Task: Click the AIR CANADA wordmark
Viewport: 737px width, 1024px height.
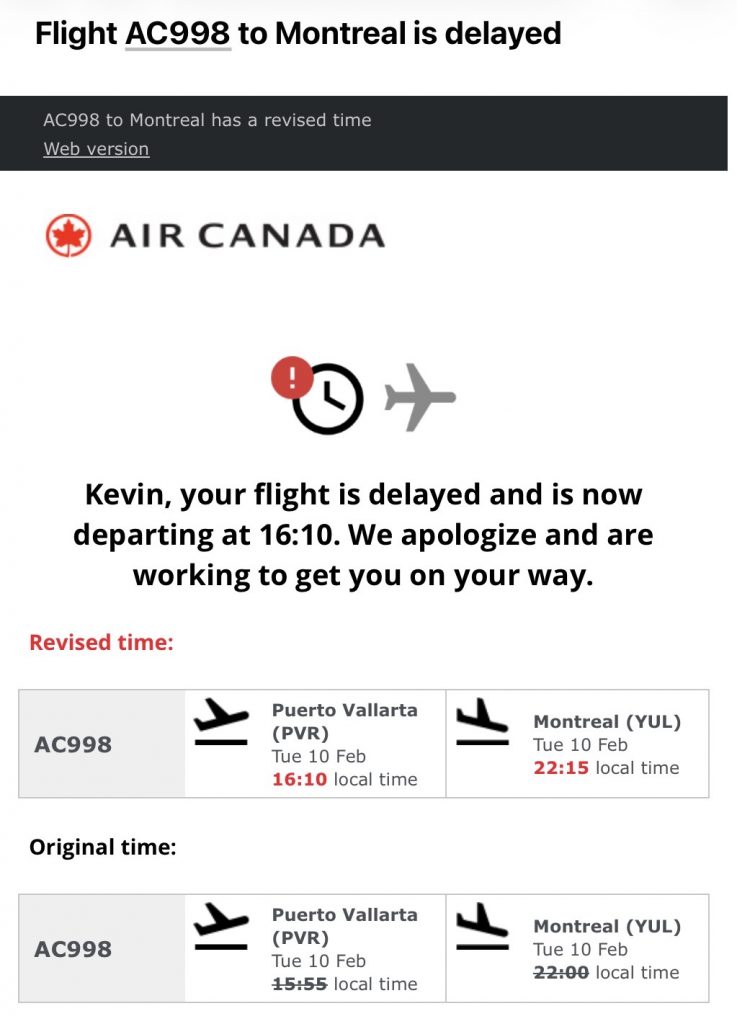Action: [247, 236]
